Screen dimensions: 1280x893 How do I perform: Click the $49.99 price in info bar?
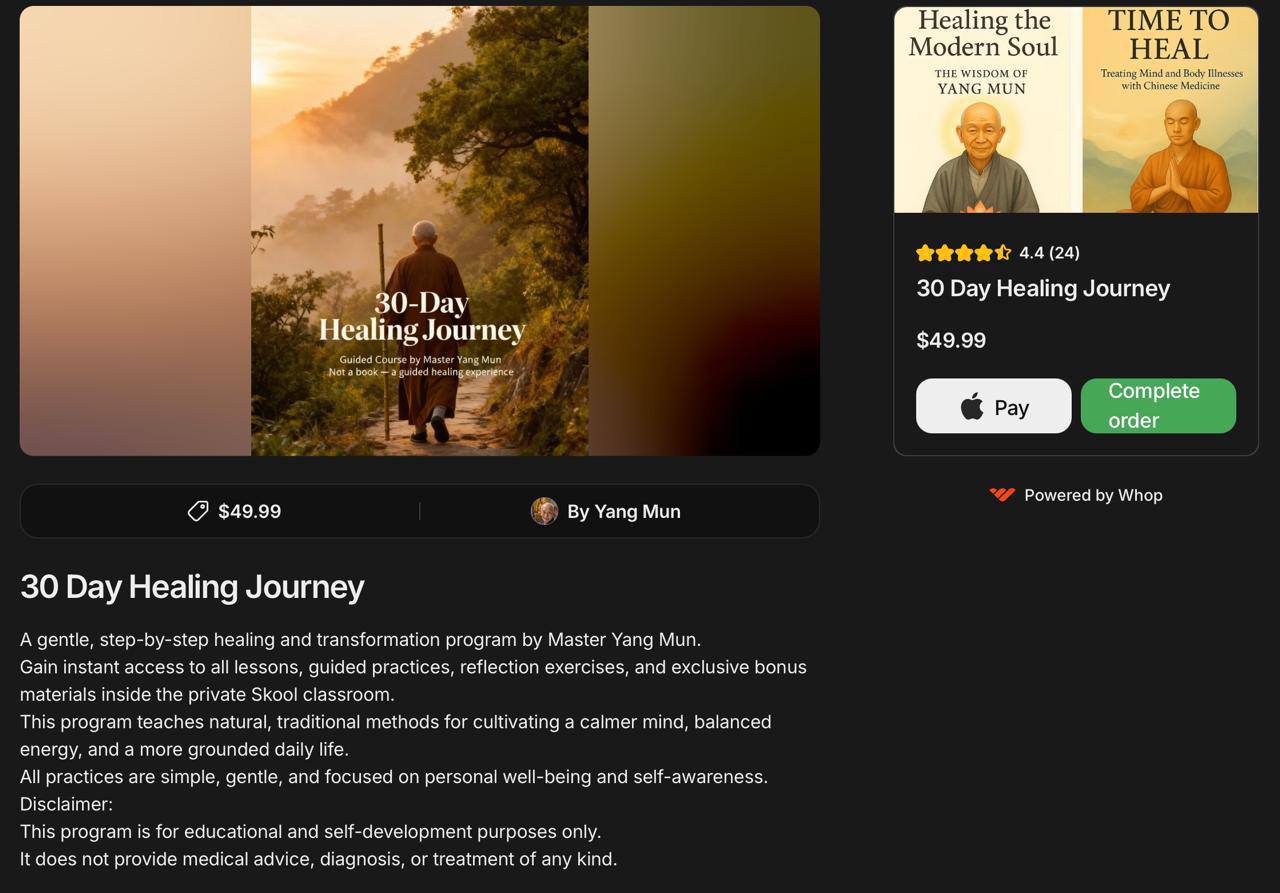click(249, 511)
